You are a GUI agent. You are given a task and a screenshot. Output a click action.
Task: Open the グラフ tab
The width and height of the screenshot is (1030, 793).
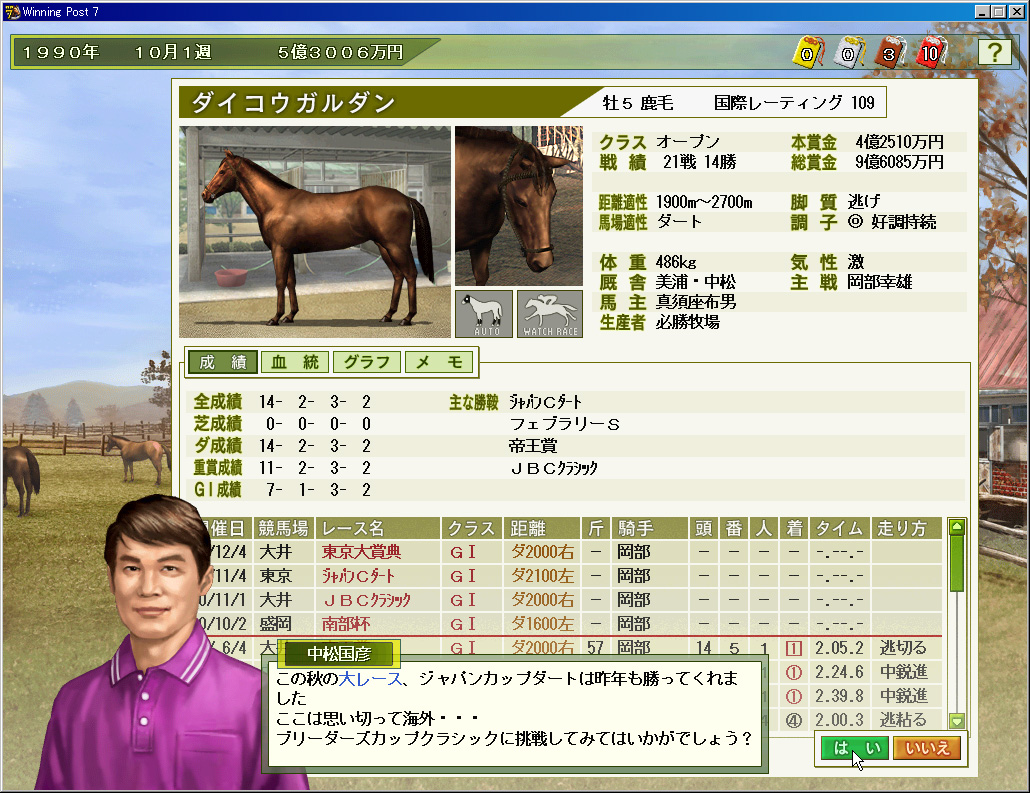click(367, 362)
